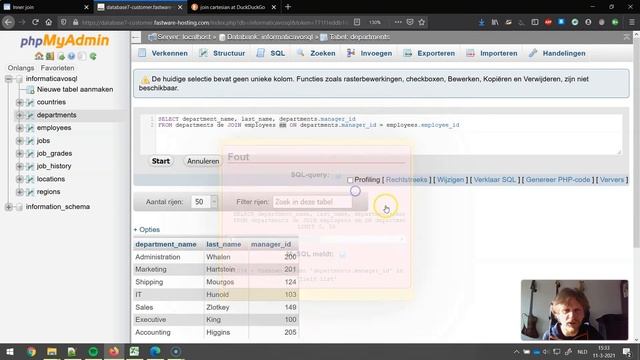Image resolution: width=640 pixels, height=360 pixels.
Task: Click Ververs link
Action: (612, 180)
